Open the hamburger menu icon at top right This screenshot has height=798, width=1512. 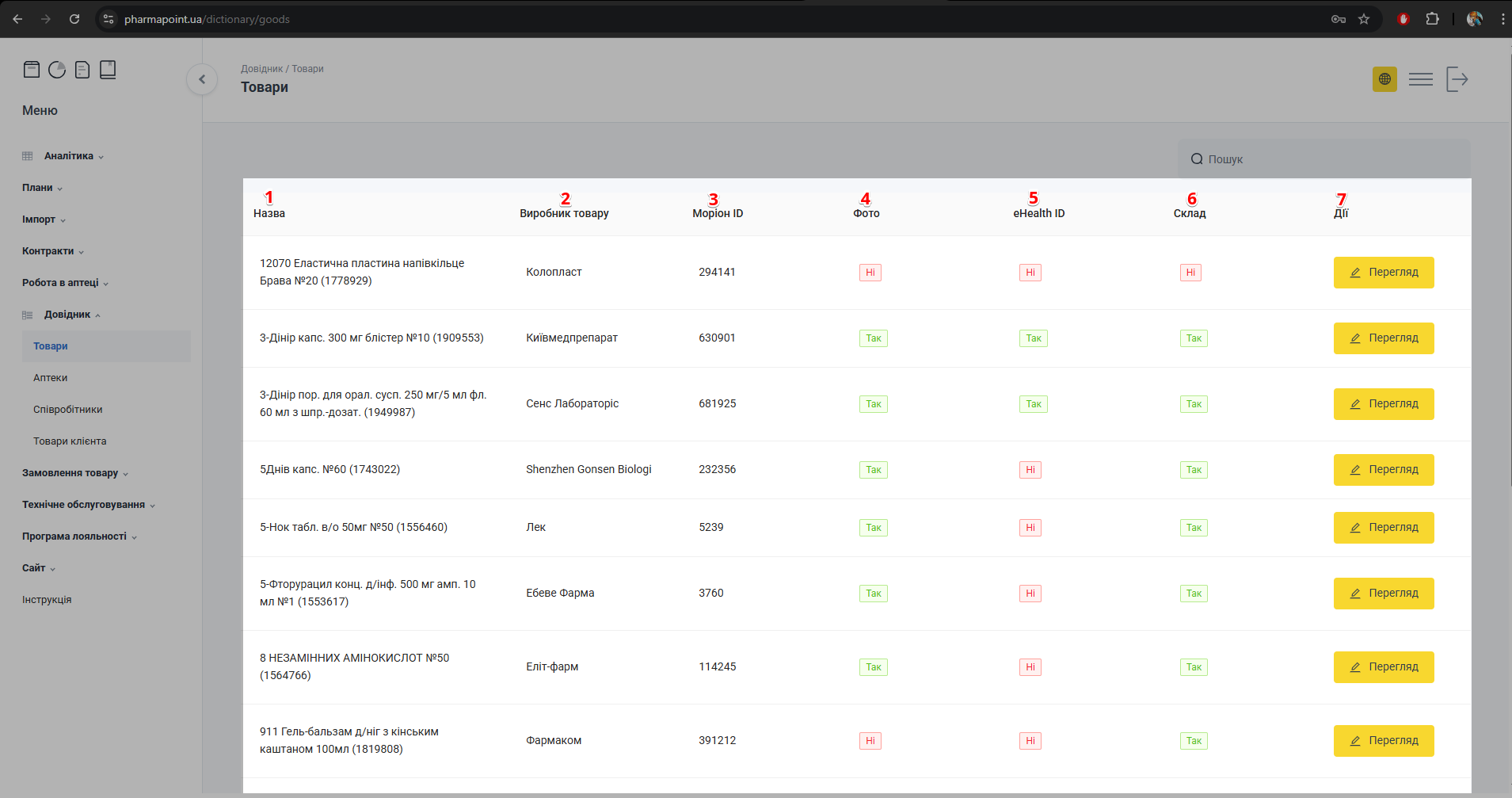(1421, 79)
